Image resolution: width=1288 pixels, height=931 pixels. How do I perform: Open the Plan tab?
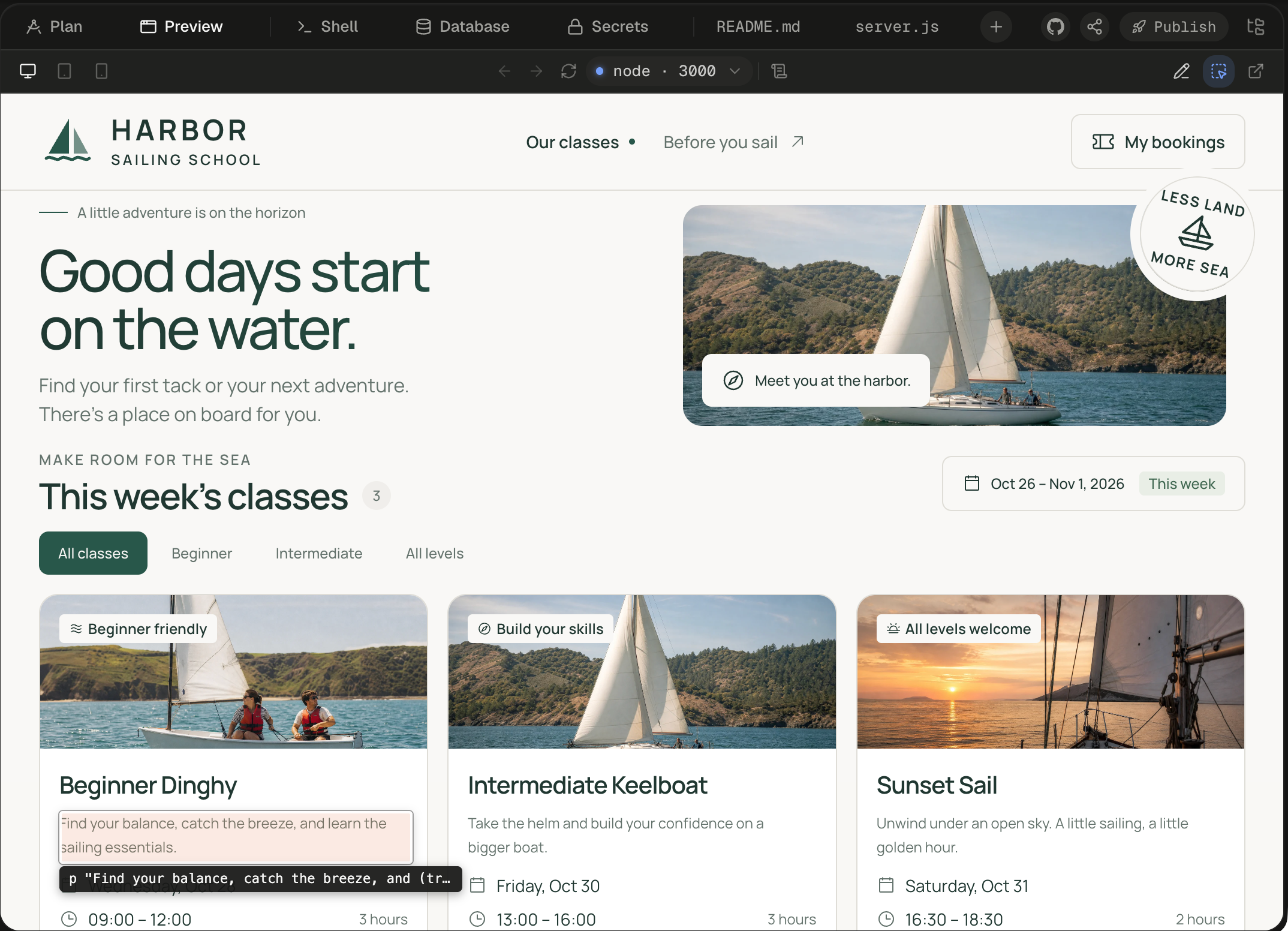tap(54, 26)
